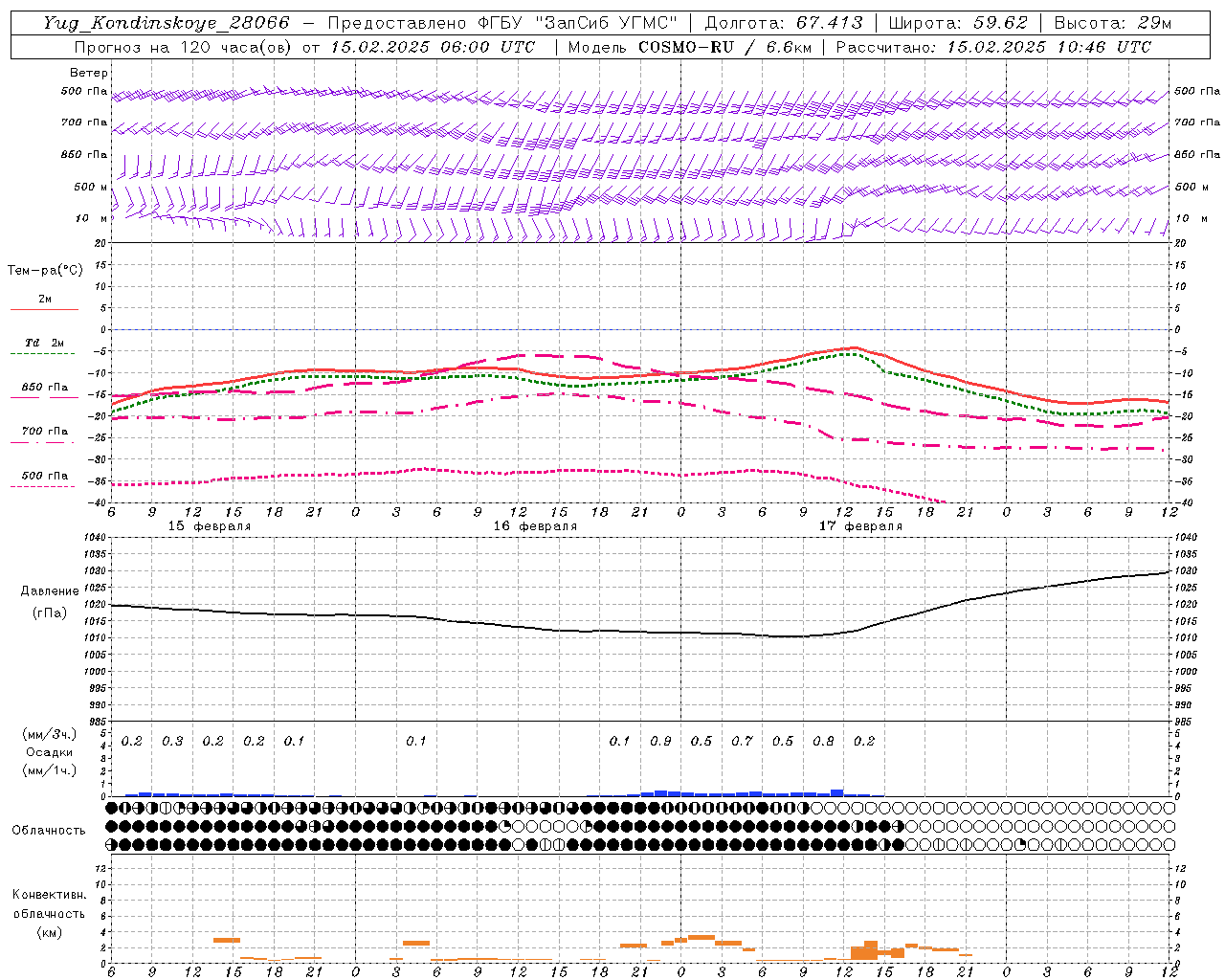Click the (мм/1ч.) precipitation unit label
This screenshot has width=1225, height=980.
(50, 771)
